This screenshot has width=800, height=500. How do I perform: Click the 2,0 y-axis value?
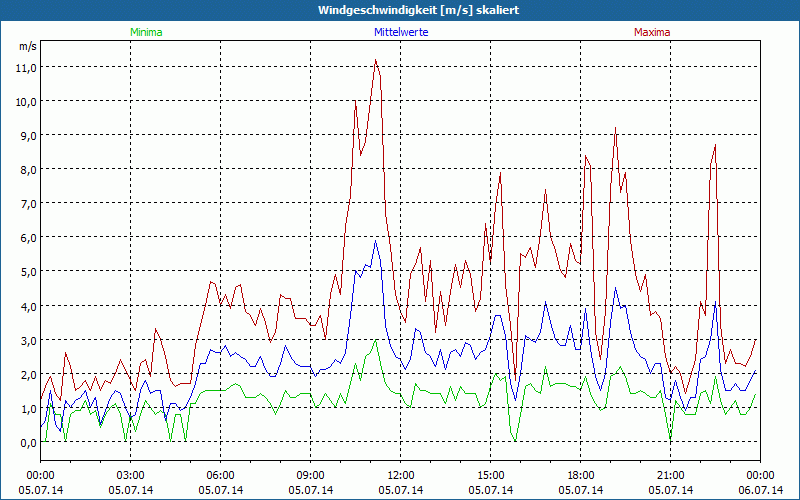[29, 374]
